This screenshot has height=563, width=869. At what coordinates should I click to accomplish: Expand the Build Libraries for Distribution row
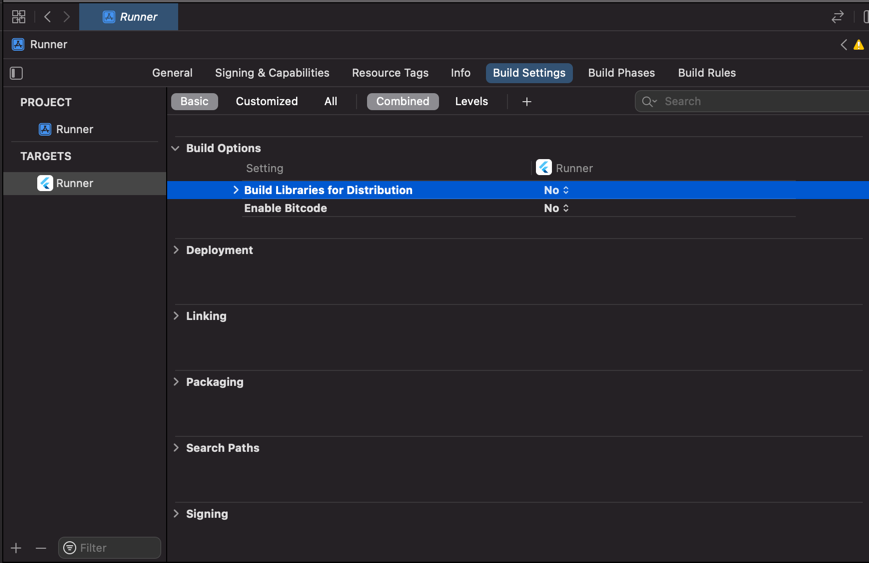pyautogui.click(x=236, y=190)
